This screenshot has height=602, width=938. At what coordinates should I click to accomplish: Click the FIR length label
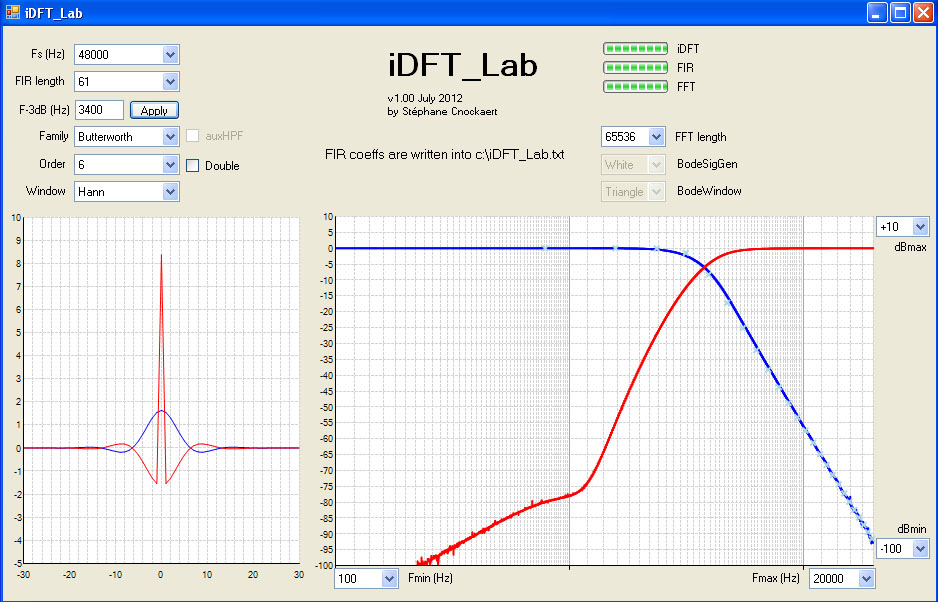(x=39, y=81)
